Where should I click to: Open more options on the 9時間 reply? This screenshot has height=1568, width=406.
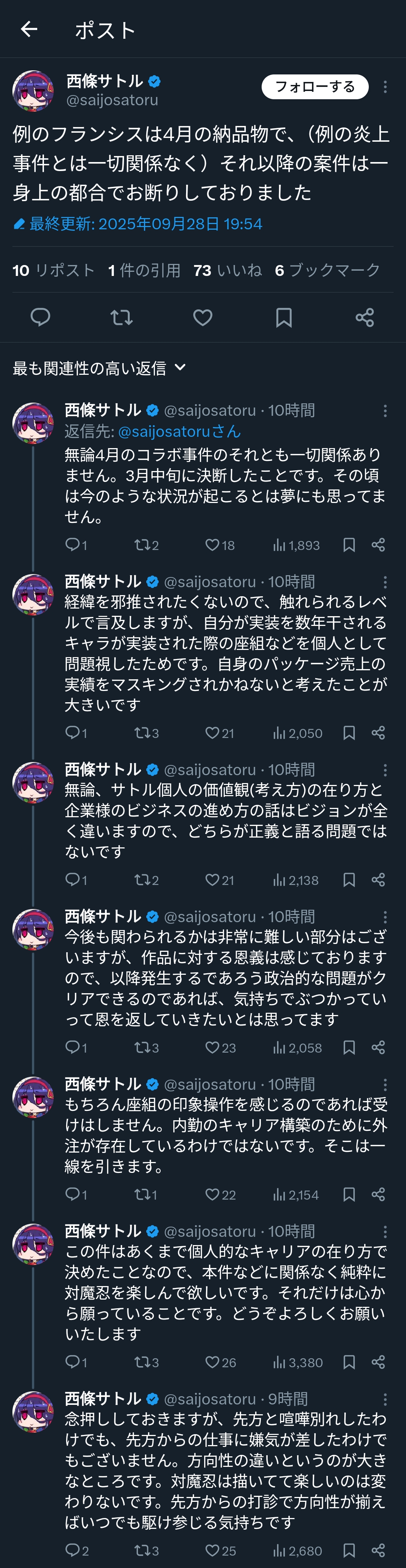(385, 1398)
